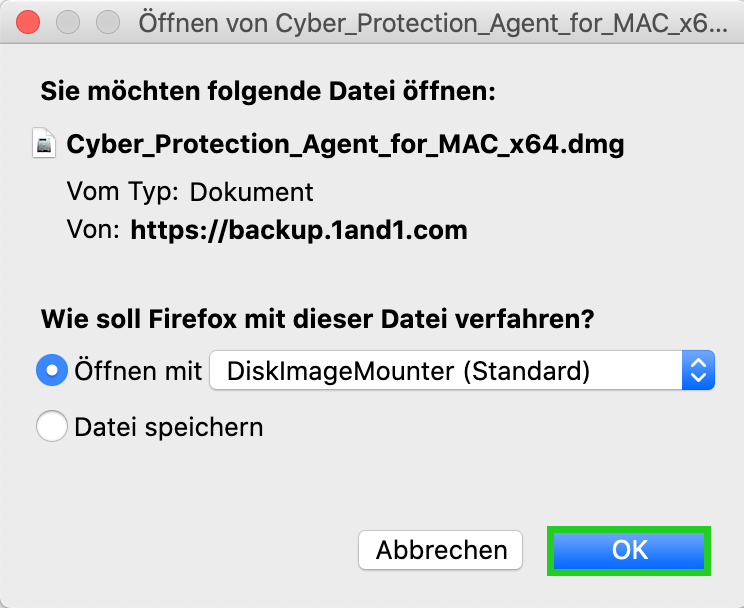Click the Cyber_Protection_Agent_for_MAC_x64.dmg file name
Image resolution: width=744 pixels, height=608 pixels.
pyautogui.click(x=345, y=144)
